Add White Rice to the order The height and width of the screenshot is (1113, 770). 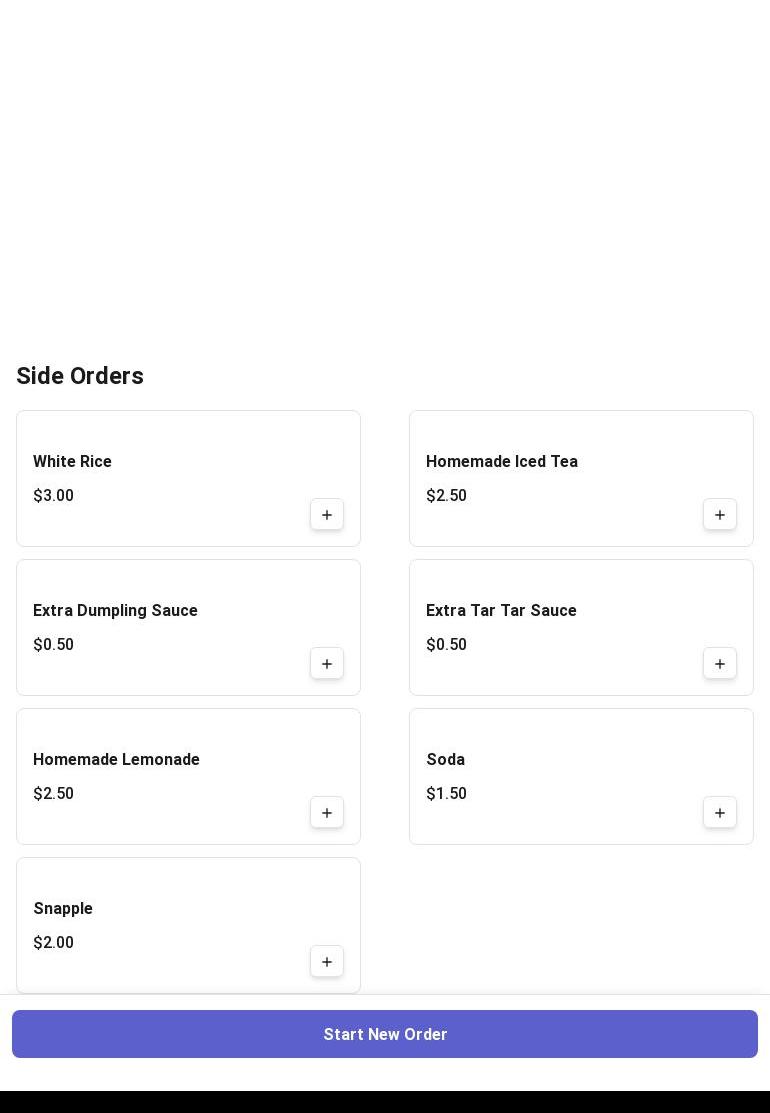point(327,515)
